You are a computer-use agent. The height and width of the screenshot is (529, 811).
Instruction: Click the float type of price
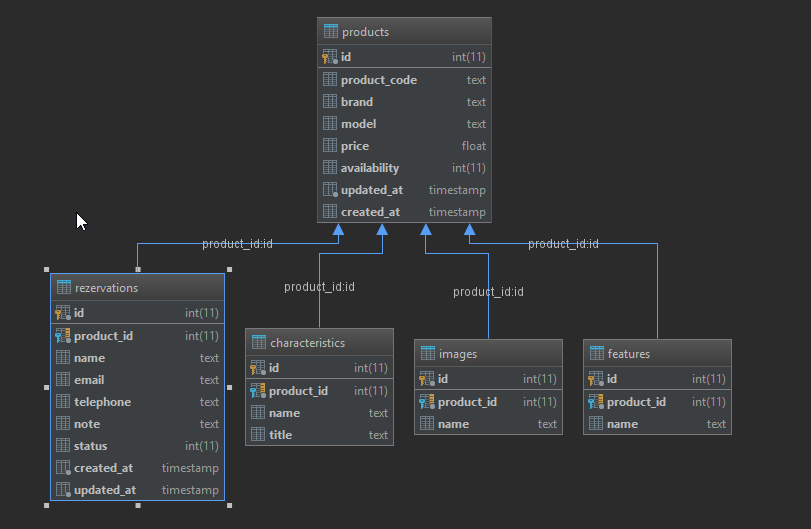(x=474, y=146)
